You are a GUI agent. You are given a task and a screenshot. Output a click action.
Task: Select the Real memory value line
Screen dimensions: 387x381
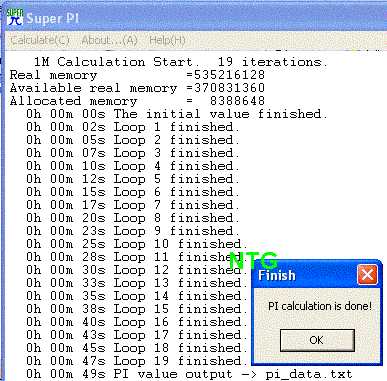point(137,75)
